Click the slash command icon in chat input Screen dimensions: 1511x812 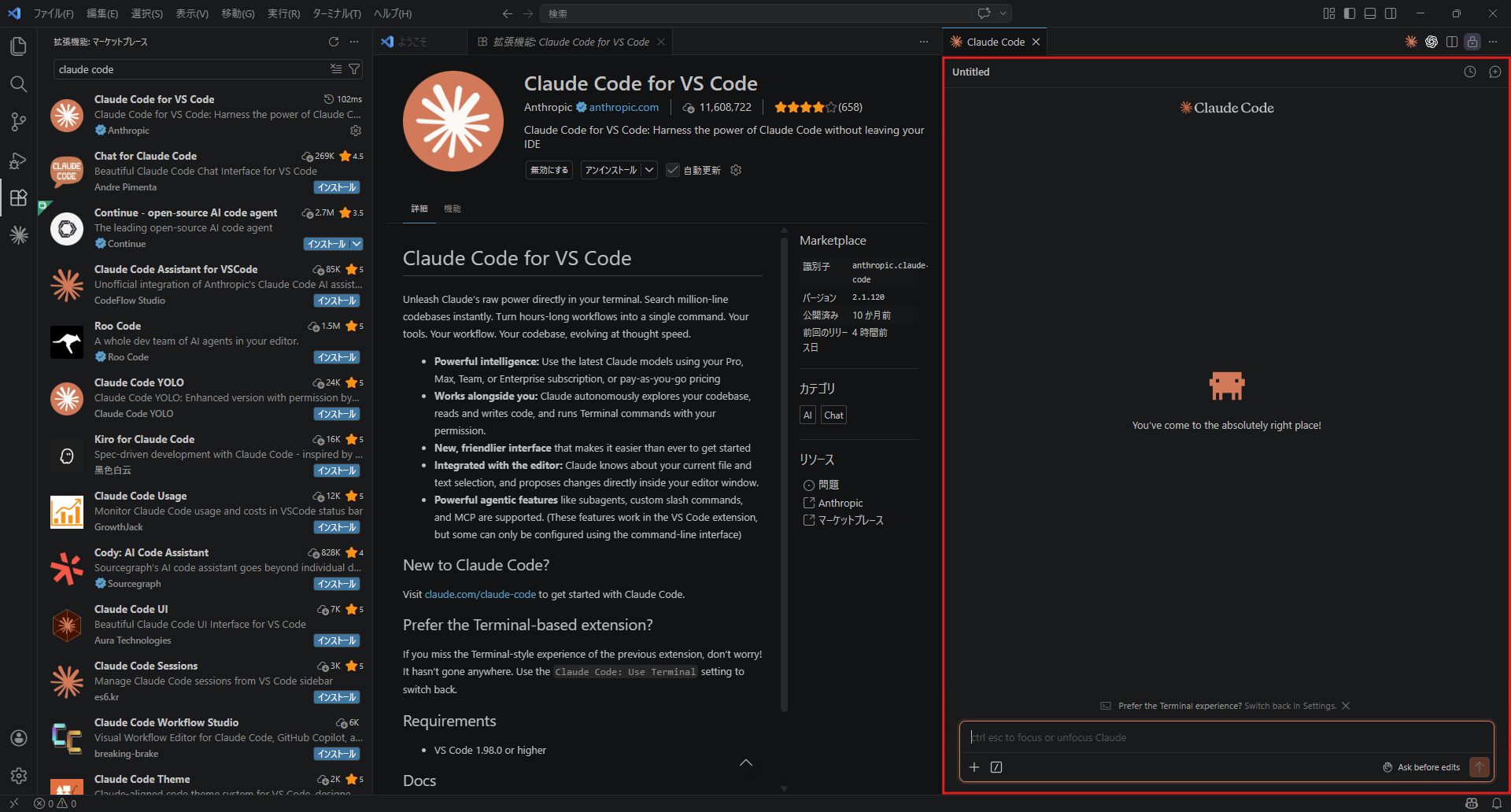pos(996,767)
